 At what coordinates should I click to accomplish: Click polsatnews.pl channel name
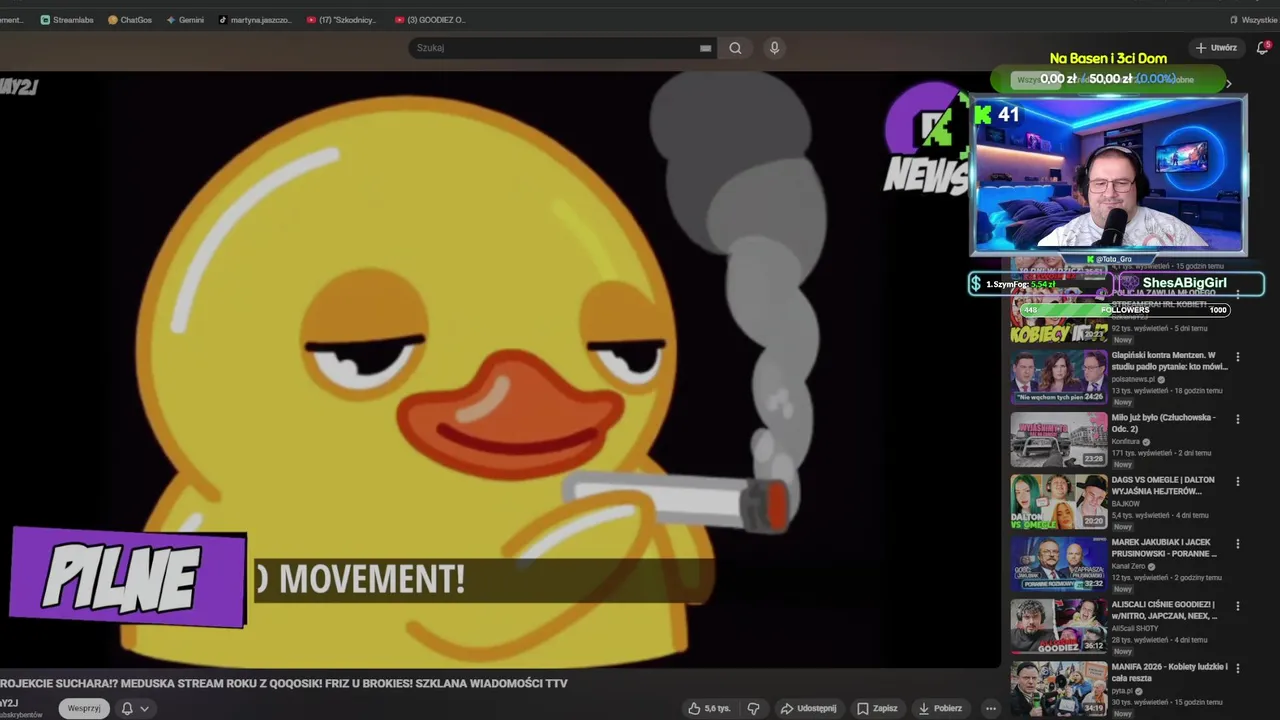1133,379
